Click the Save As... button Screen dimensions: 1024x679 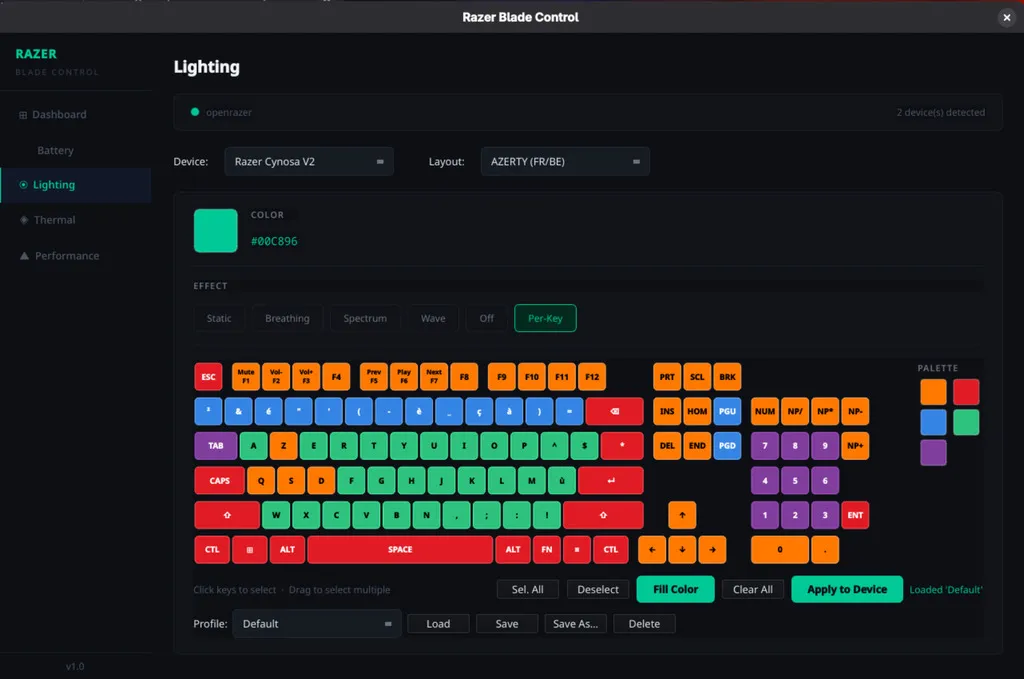[x=575, y=624]
